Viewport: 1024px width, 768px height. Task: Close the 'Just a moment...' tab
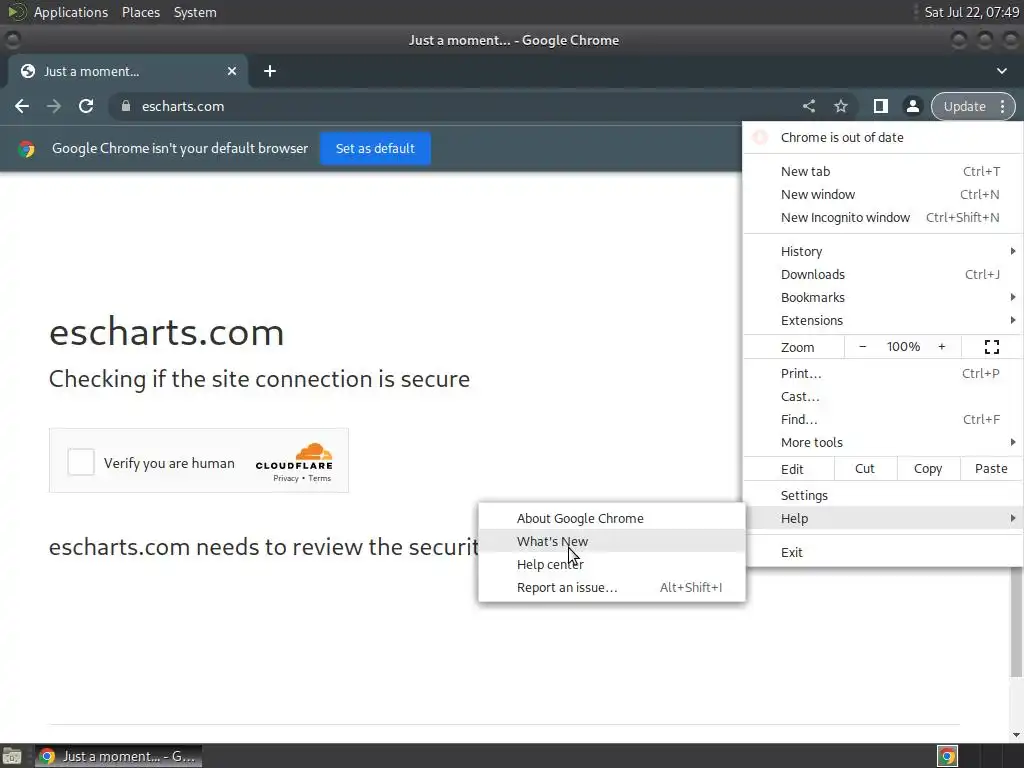232,71
